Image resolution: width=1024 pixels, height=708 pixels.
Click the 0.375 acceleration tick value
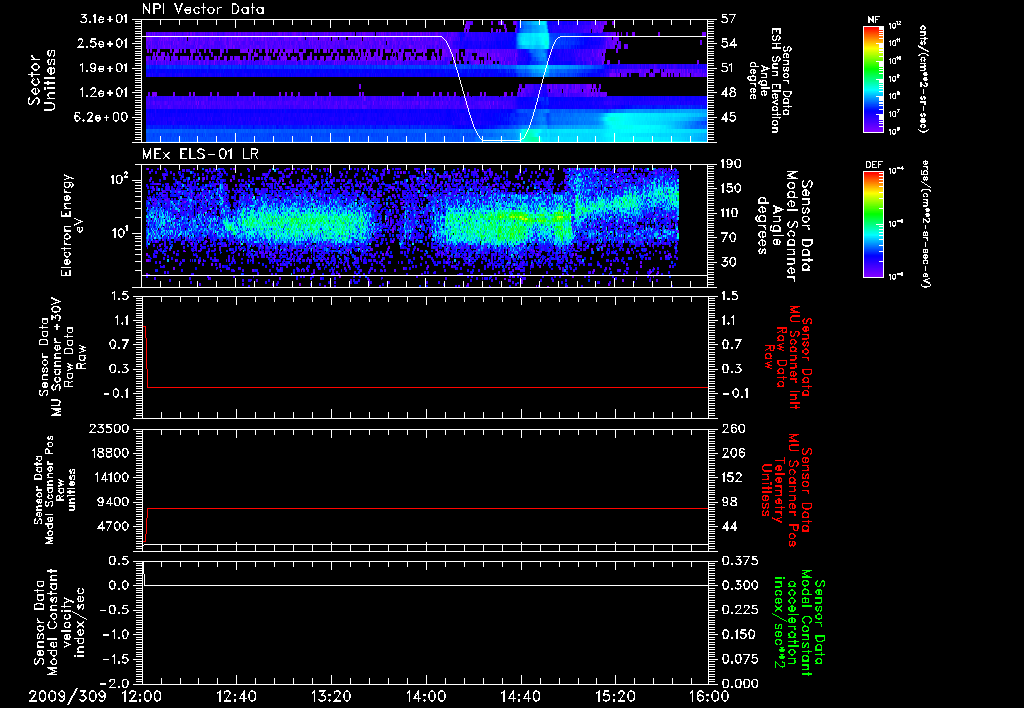pyautogui.click(x=740, y=561)
